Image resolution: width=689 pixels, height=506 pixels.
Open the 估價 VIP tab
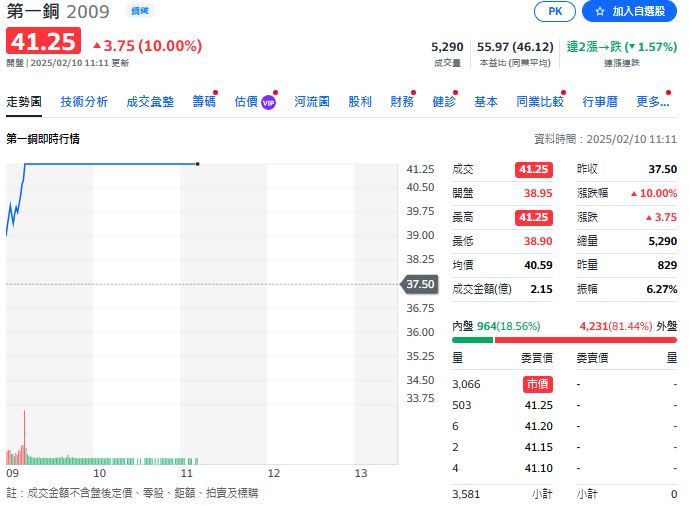[x=255, y=102]
